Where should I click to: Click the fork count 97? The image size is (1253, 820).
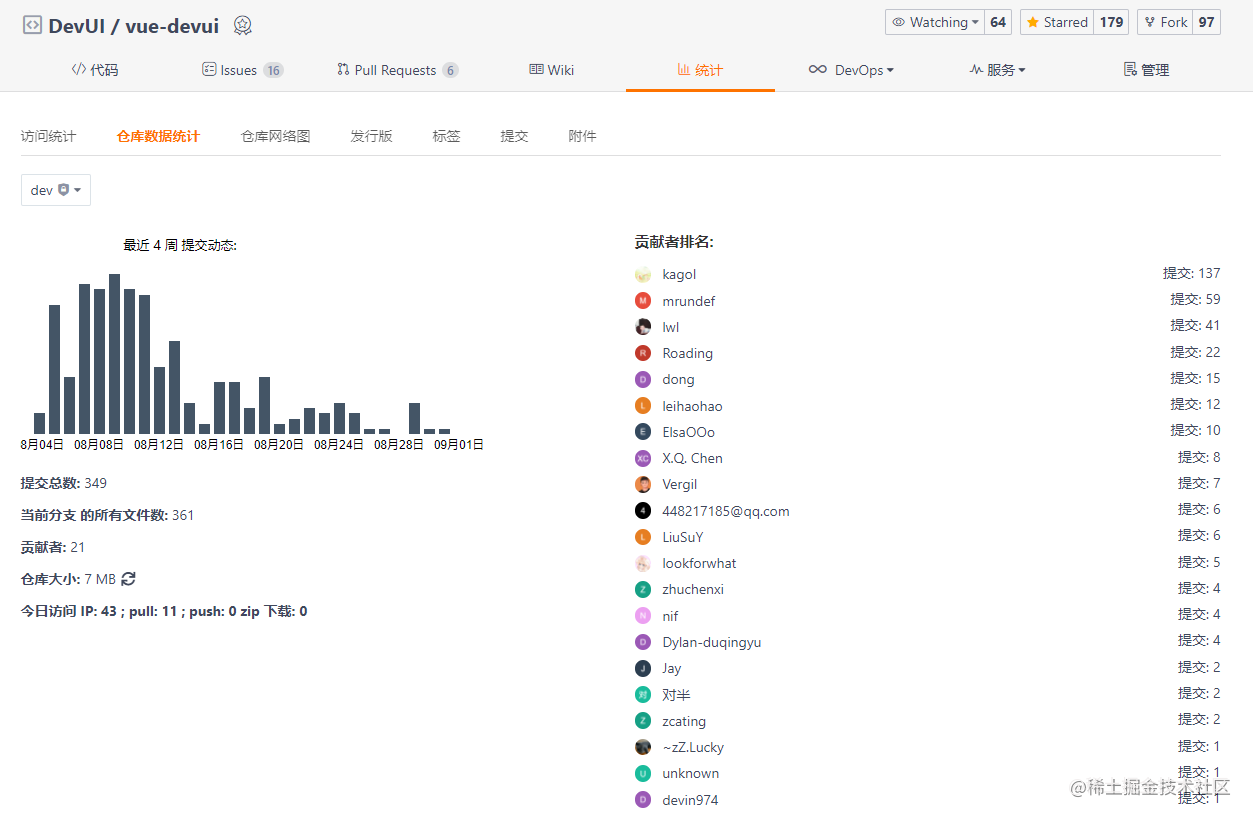(1207, 22)
